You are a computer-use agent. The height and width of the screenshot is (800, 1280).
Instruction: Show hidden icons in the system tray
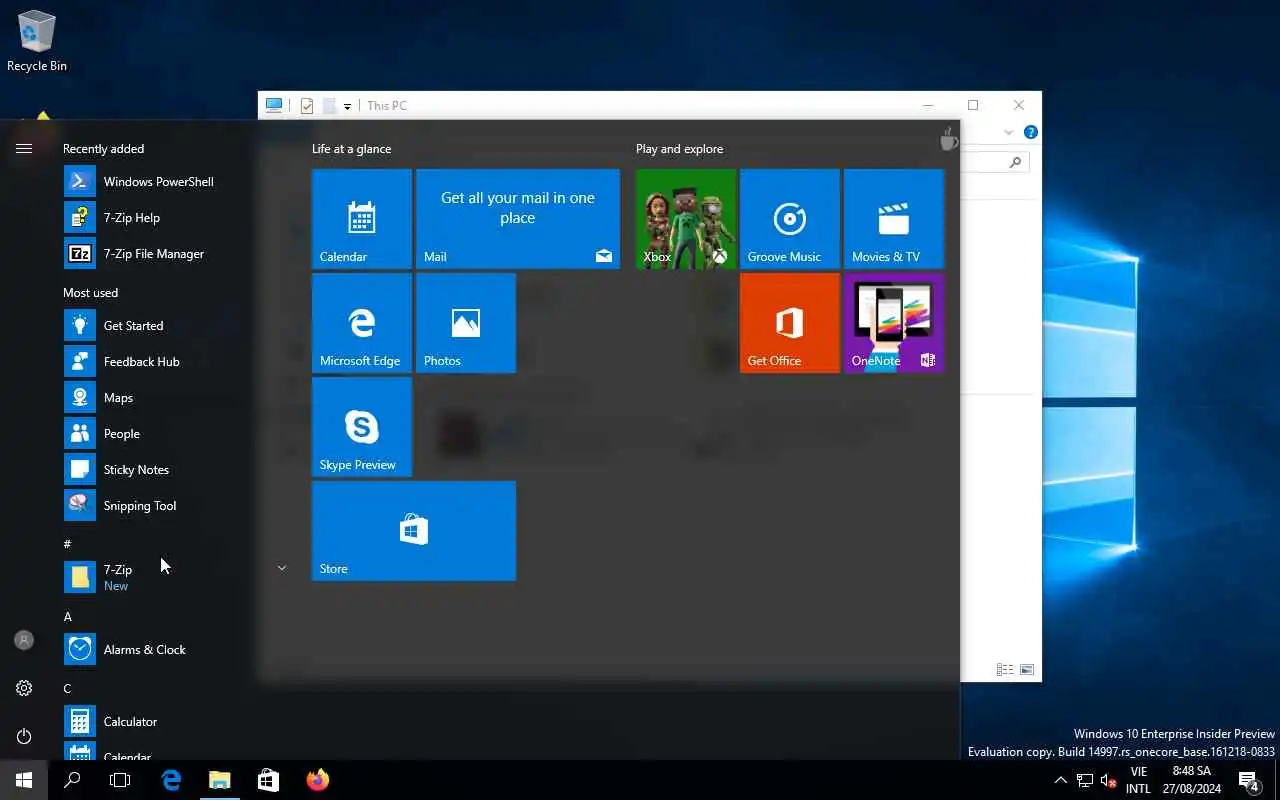(1061, 780)
